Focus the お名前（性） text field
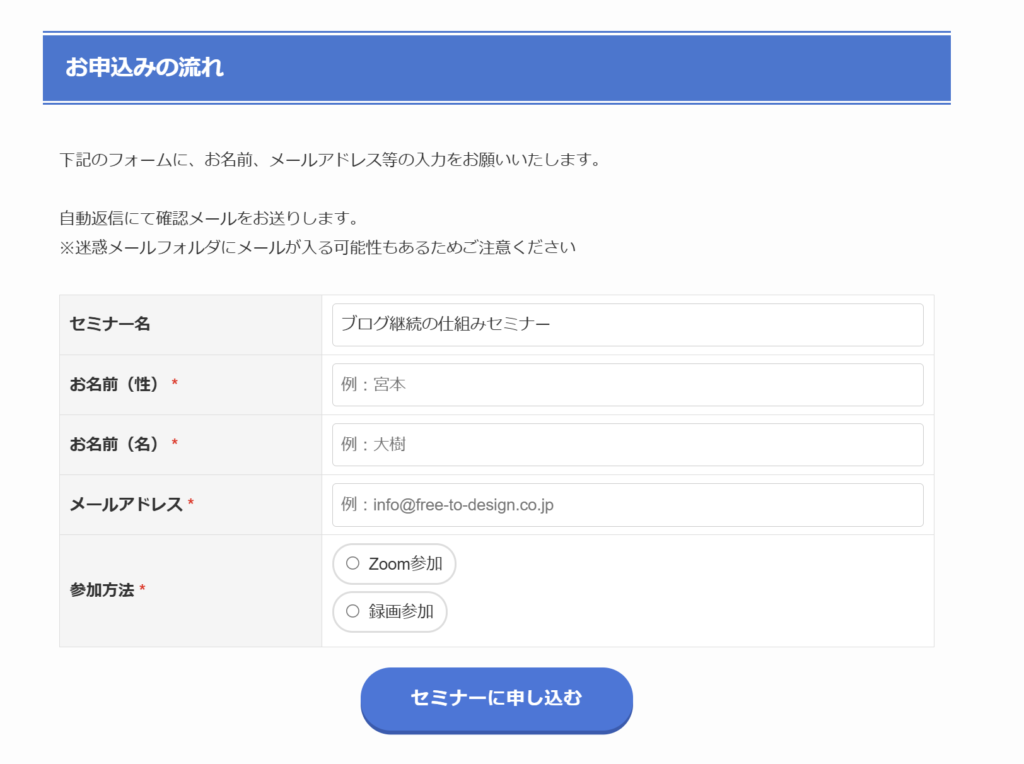This screenshot has width=1024, height=764. click(x=627, y=385)
